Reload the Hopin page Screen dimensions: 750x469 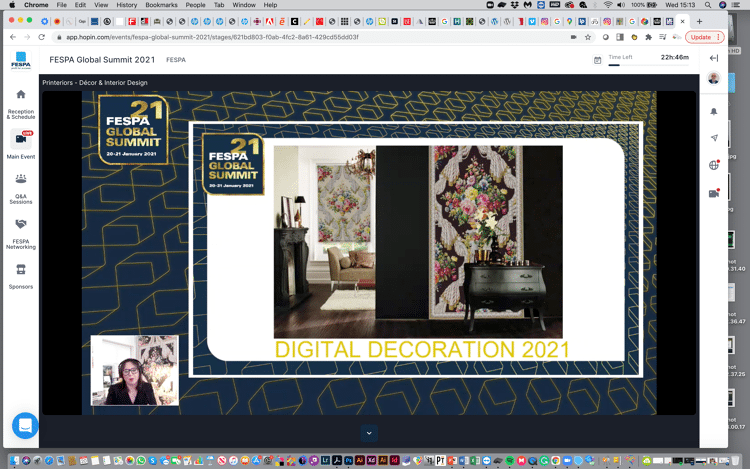coord(42,37)
